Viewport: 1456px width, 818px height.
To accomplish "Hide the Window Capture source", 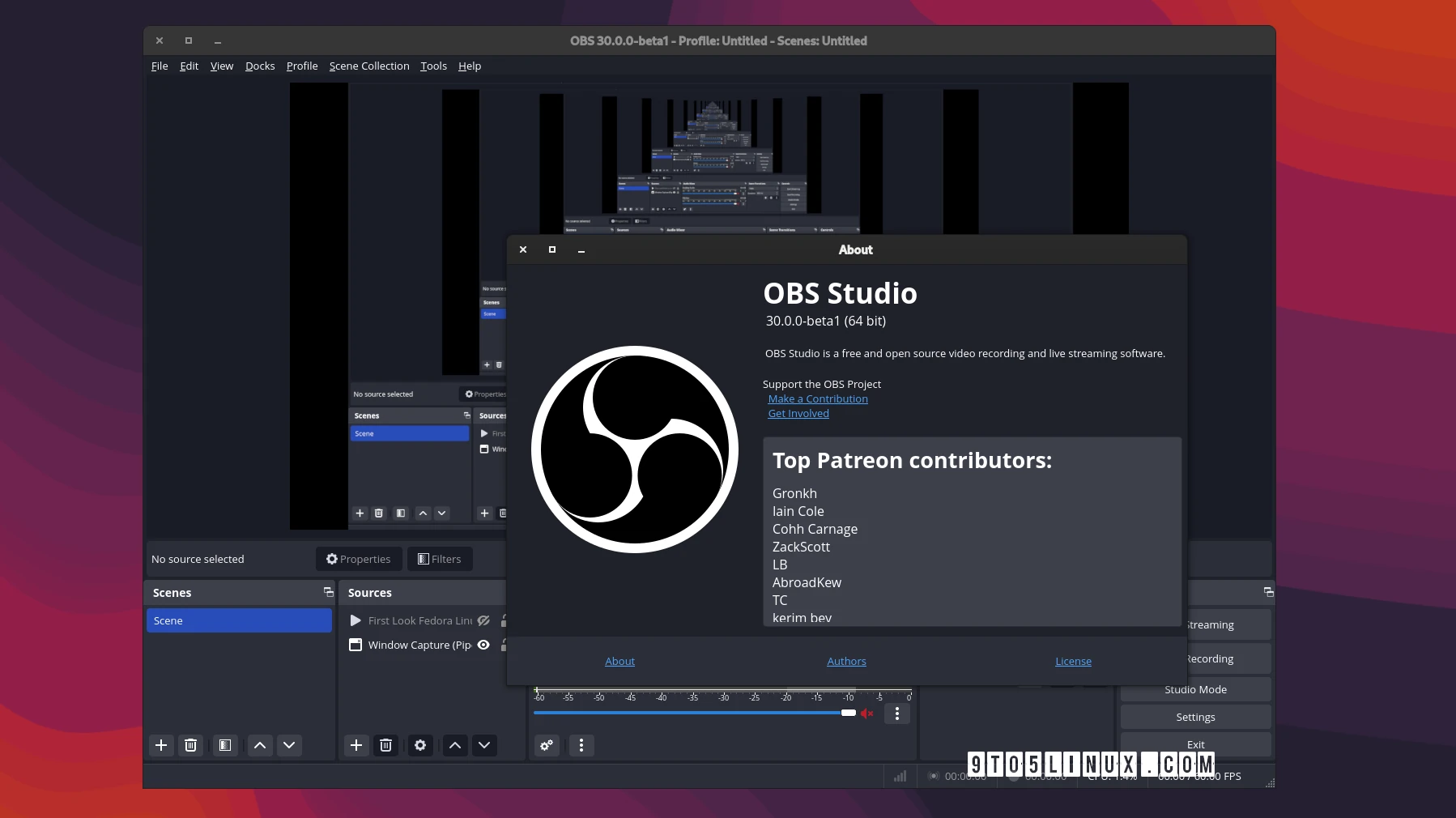I will 483,645.
